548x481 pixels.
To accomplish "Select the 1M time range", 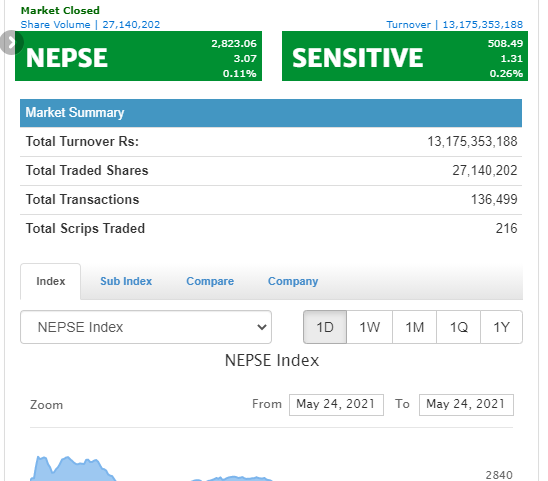I will [414, 327].
